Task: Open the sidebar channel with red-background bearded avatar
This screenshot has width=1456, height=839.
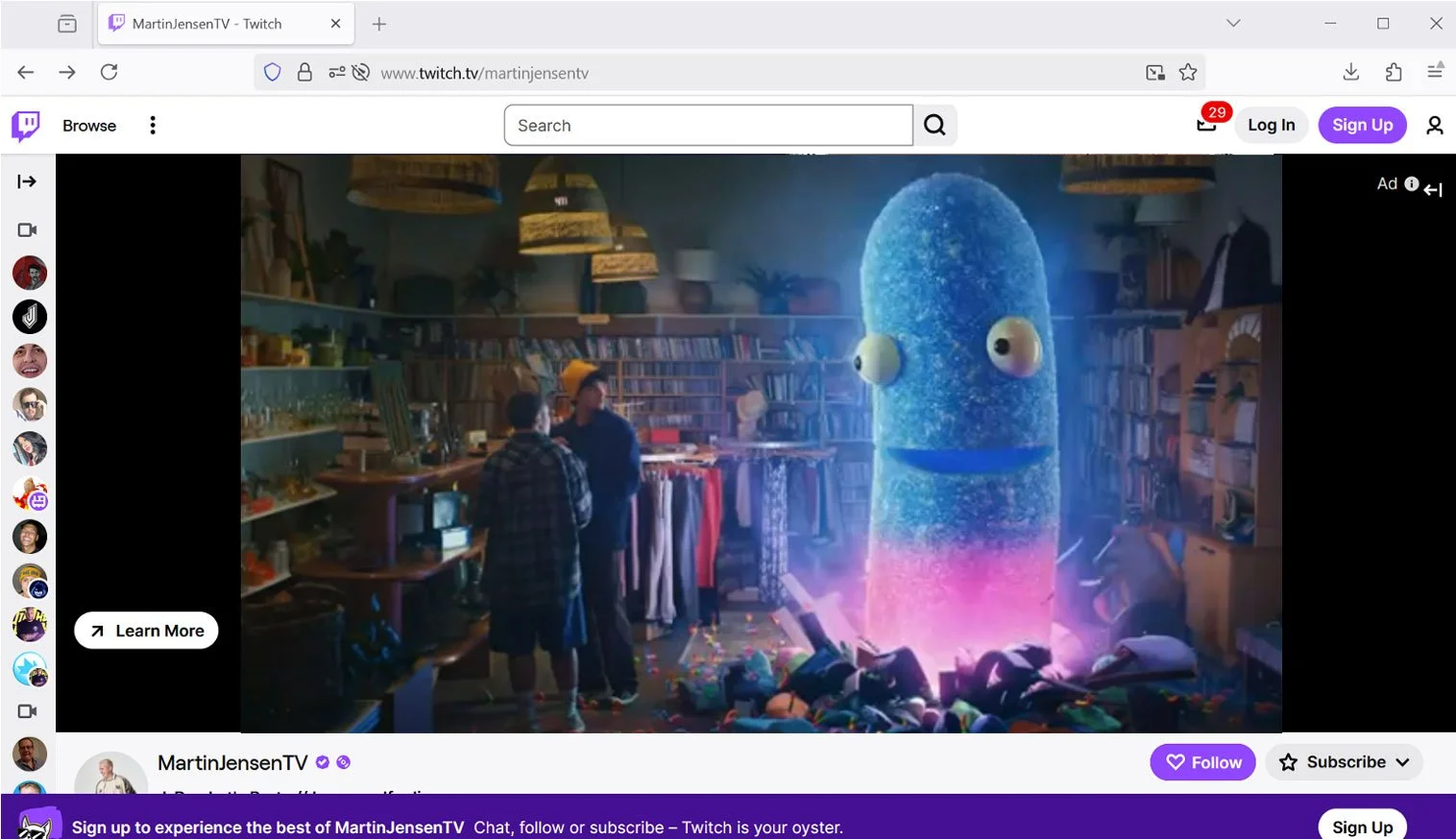Action: (x=30, y=274)
